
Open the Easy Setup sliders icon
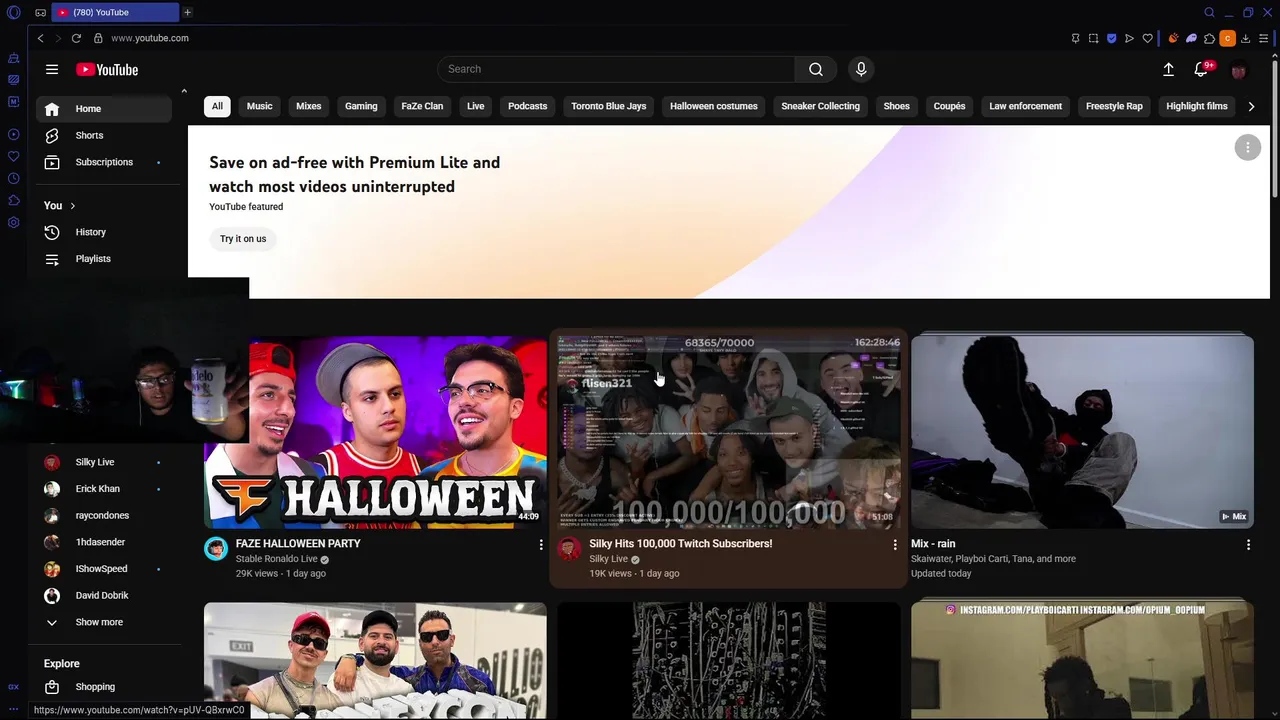(1263, 38)
